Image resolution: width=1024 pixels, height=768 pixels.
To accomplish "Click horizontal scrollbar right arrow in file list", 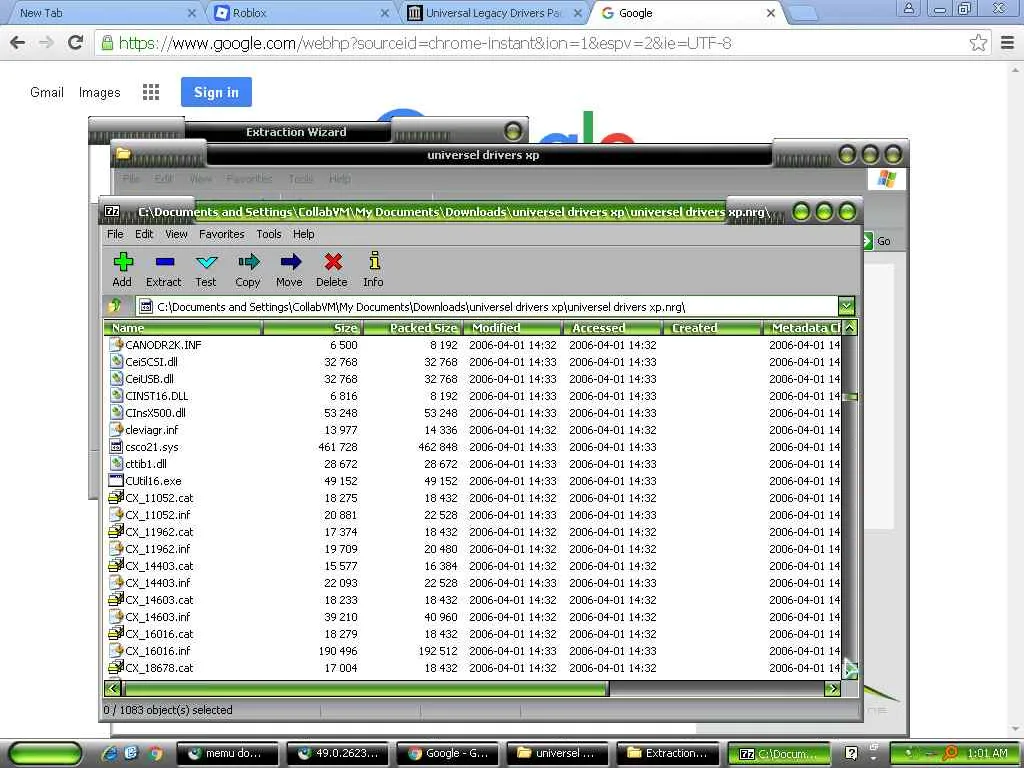I will pos(832,688).
